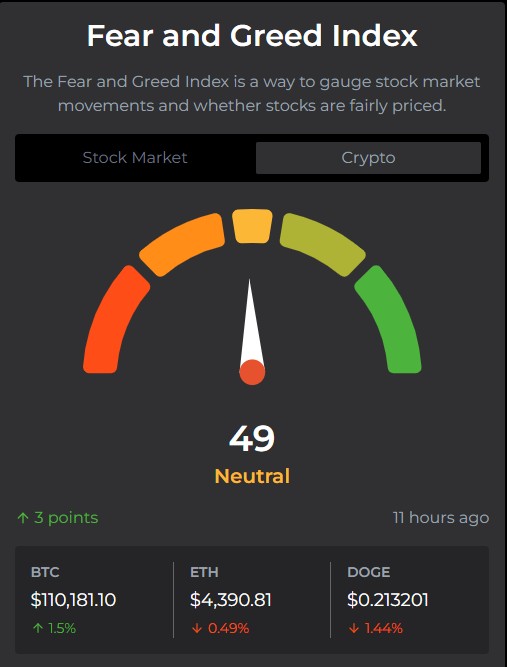Click the red needle pivot dot
This screenshot has width=507, height=667.
coord(252,372)
